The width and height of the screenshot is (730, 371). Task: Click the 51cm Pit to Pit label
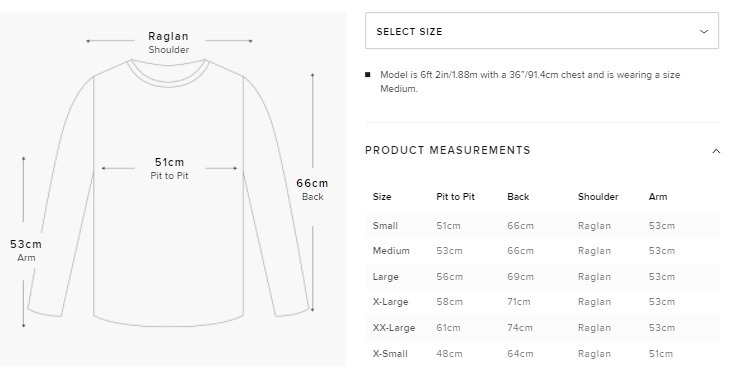click(x=169, y=168)
